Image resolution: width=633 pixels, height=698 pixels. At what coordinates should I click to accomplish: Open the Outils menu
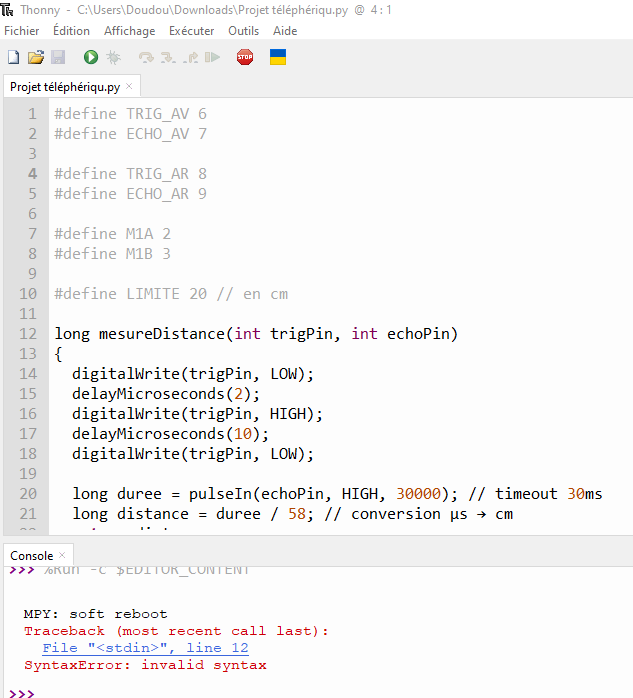click(243, 31)
